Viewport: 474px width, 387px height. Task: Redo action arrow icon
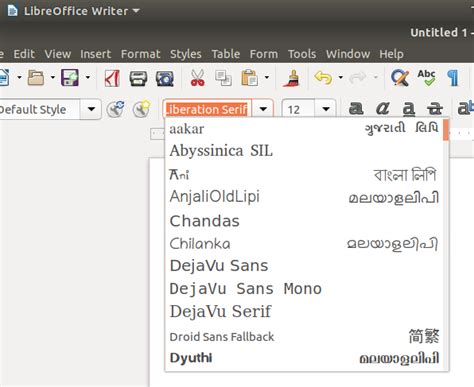click(x=358, y=78)
